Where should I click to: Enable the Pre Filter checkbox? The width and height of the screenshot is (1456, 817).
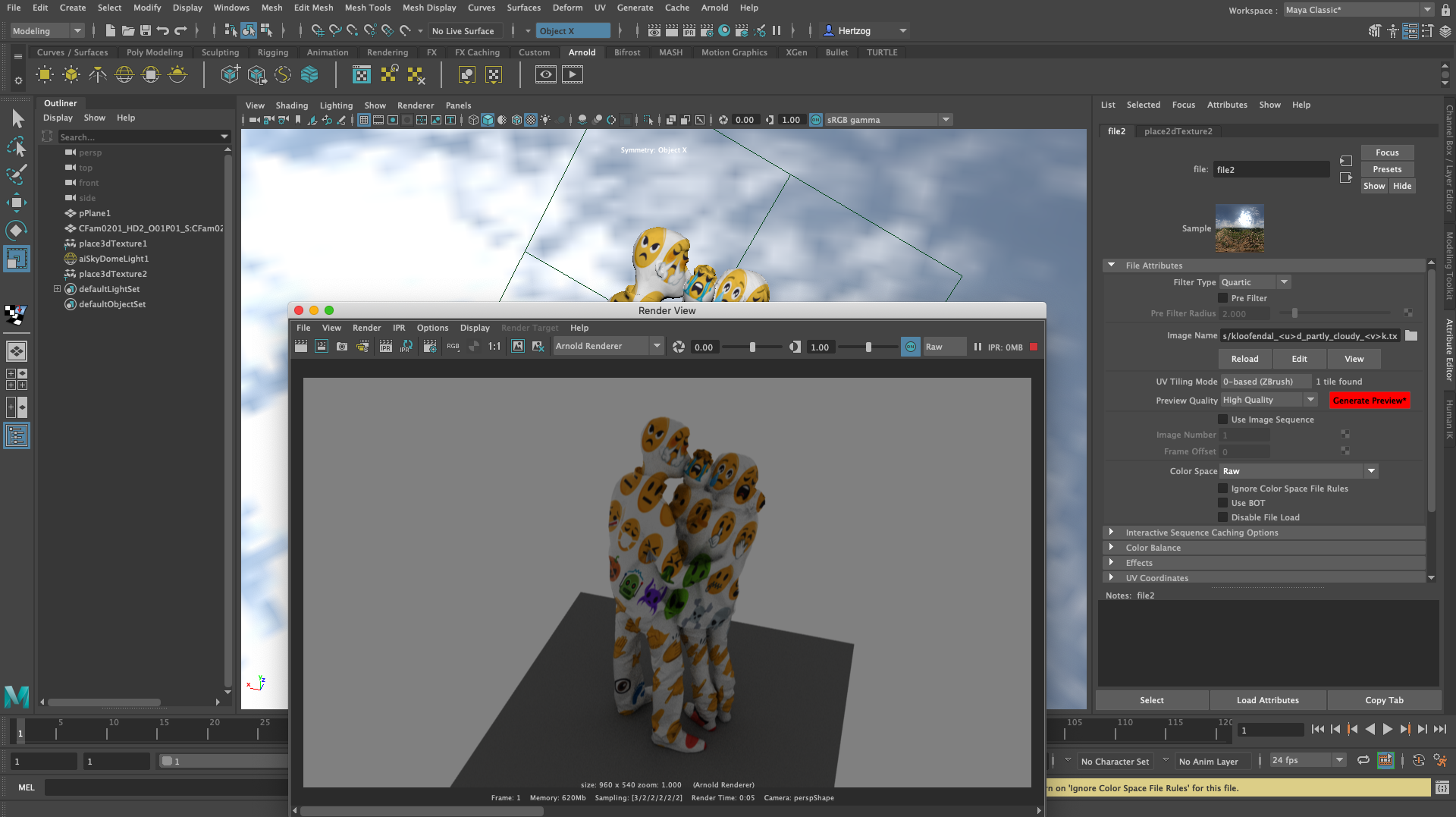1223,298
